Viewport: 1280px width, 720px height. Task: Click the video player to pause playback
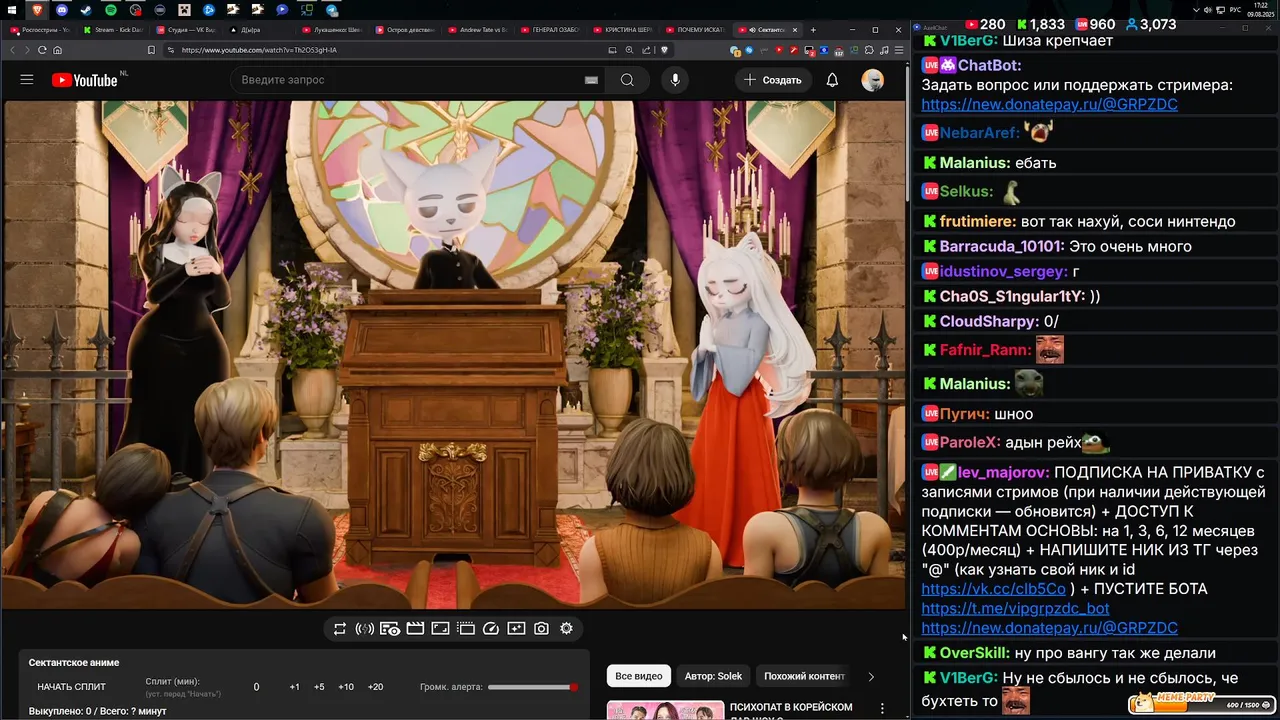point(453,354)
